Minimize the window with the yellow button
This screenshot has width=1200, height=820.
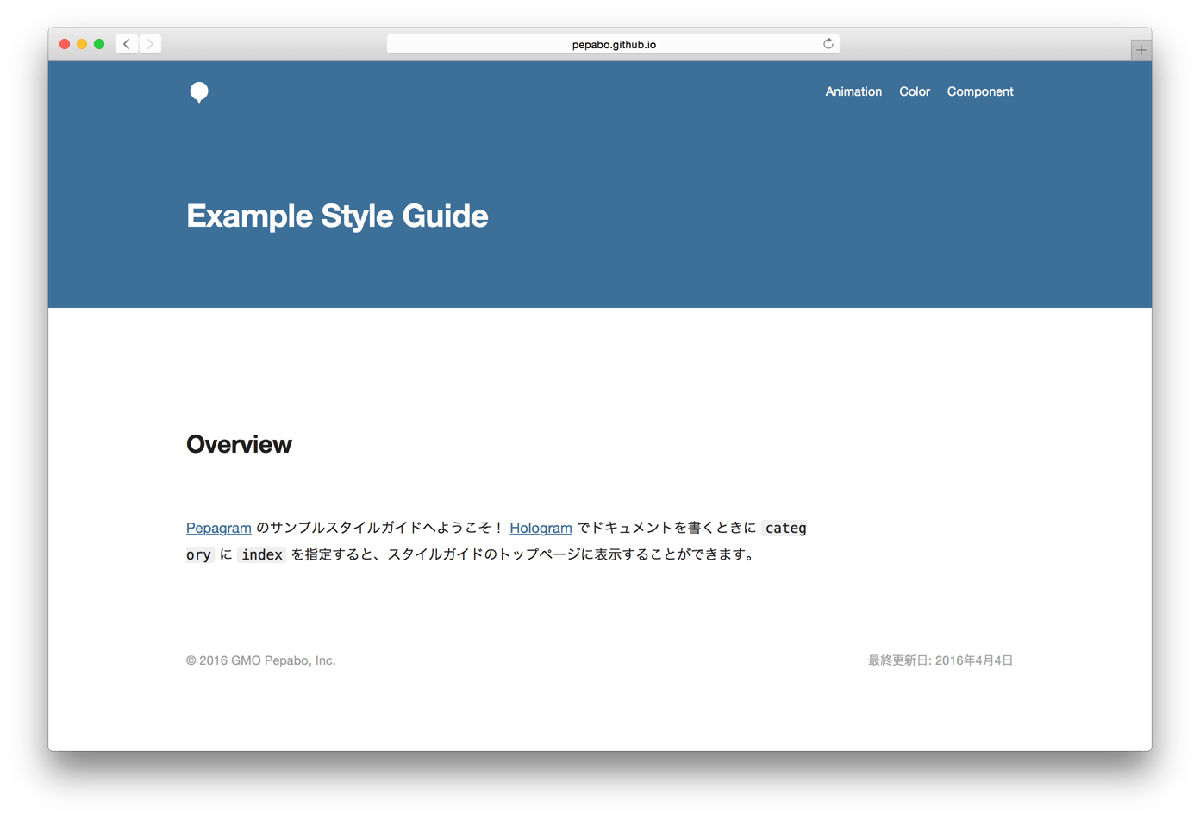(x=82, y=44)
